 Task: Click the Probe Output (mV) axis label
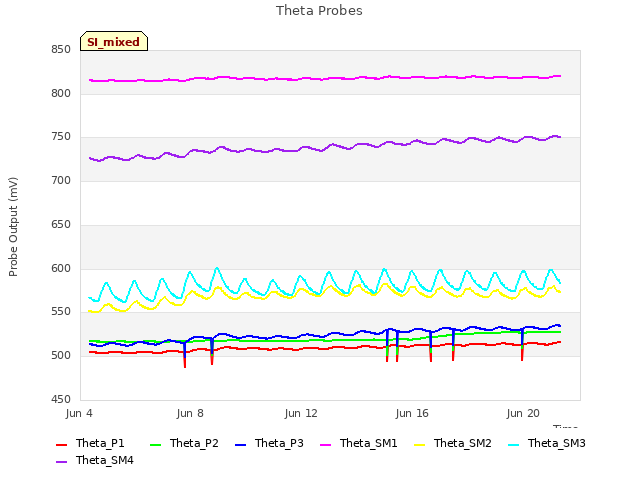point(13,227)
